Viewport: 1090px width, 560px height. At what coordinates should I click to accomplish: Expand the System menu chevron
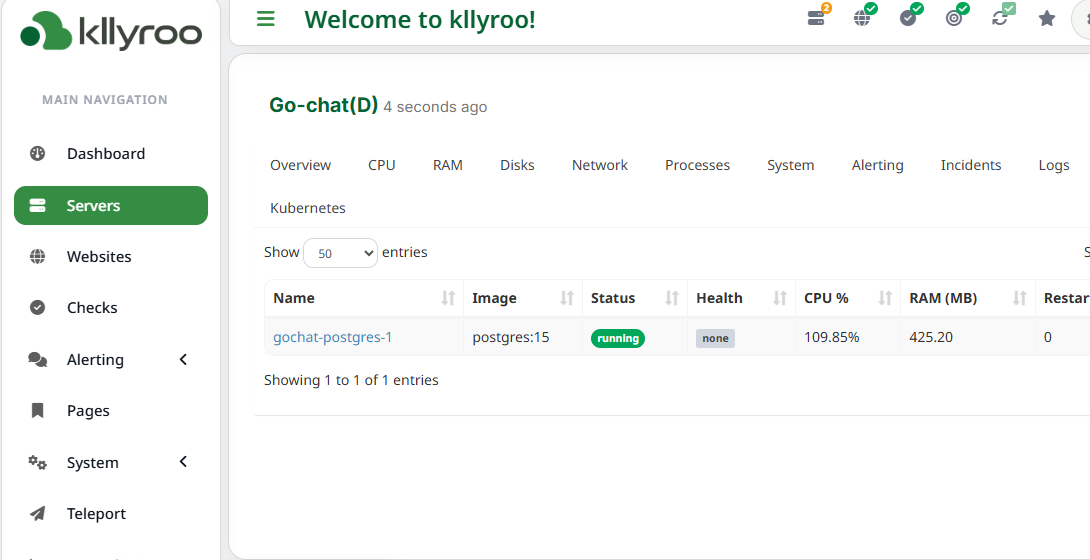click(184, 462)
